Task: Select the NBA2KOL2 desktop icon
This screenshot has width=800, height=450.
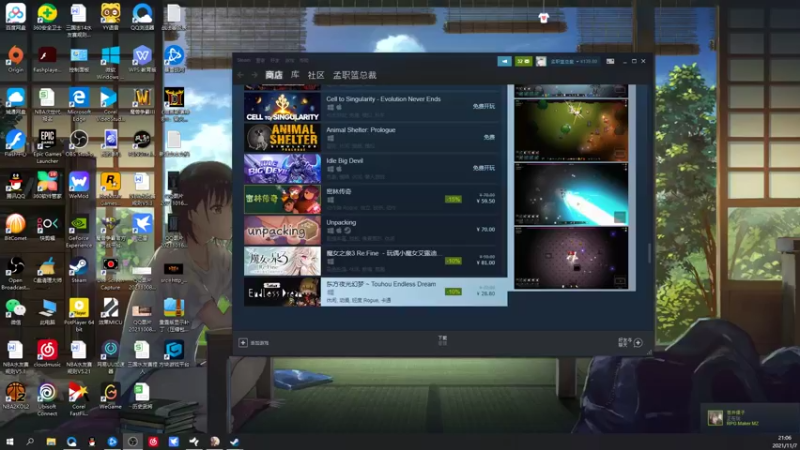Action: pyautogui.click(x=15, y=396)
